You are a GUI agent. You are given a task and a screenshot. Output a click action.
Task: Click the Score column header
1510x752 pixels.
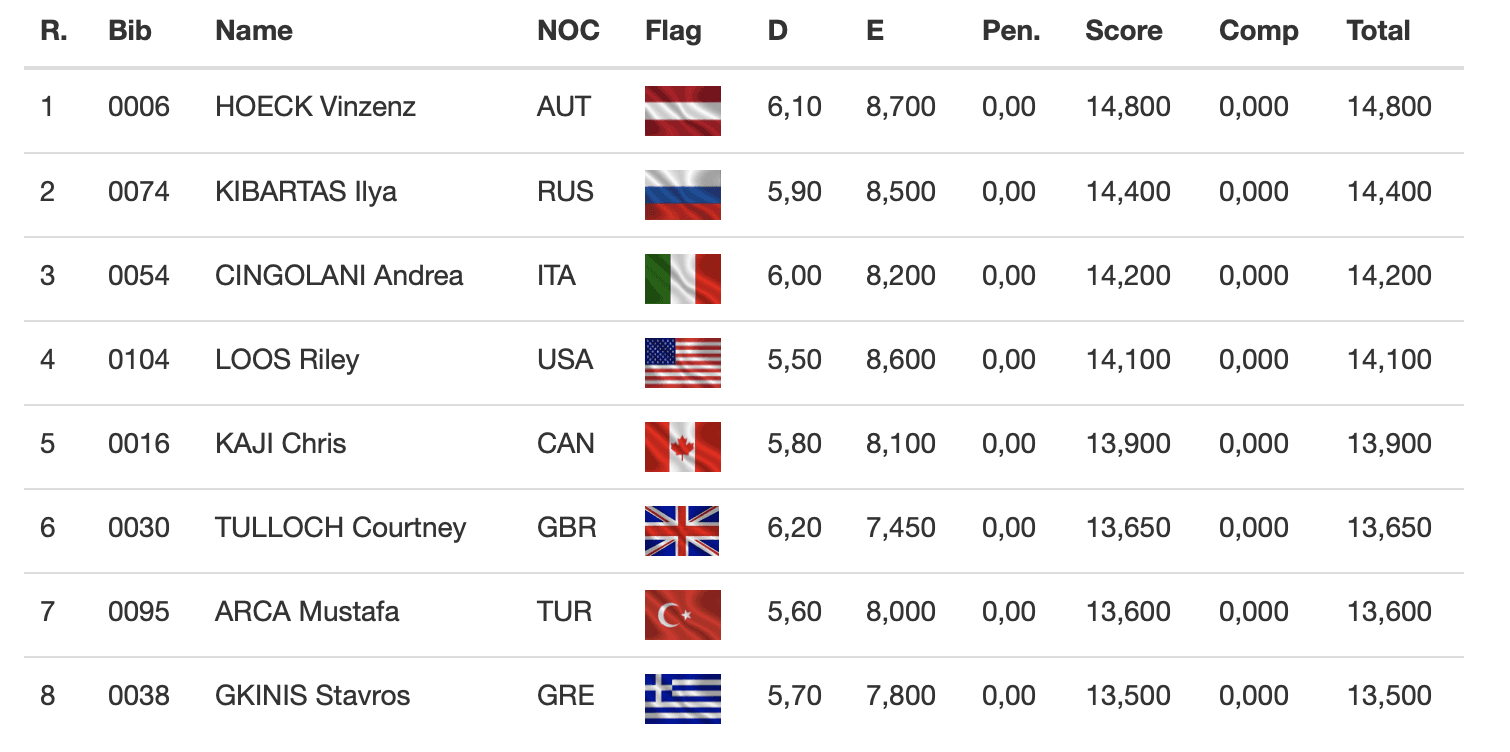click(x=1123, y=31)
